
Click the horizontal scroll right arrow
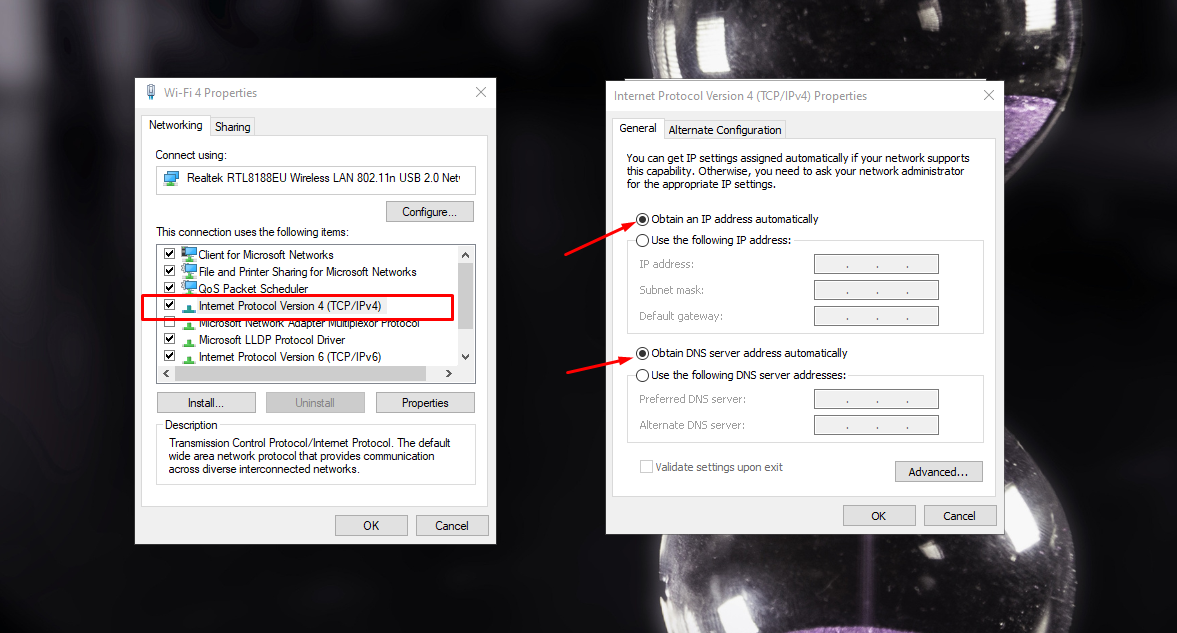click(449, 373)
